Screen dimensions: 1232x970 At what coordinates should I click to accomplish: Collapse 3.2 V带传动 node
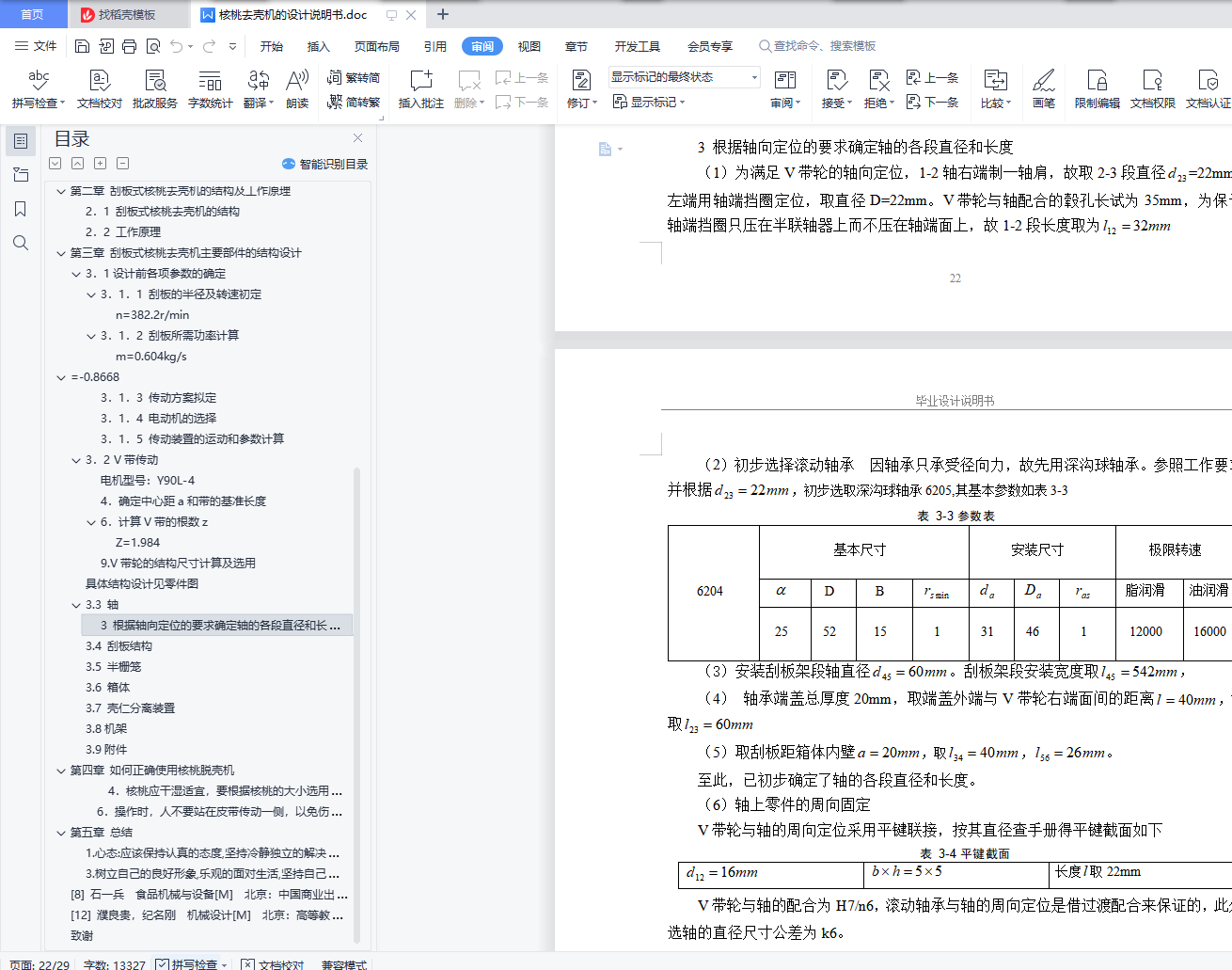(76, 460)
